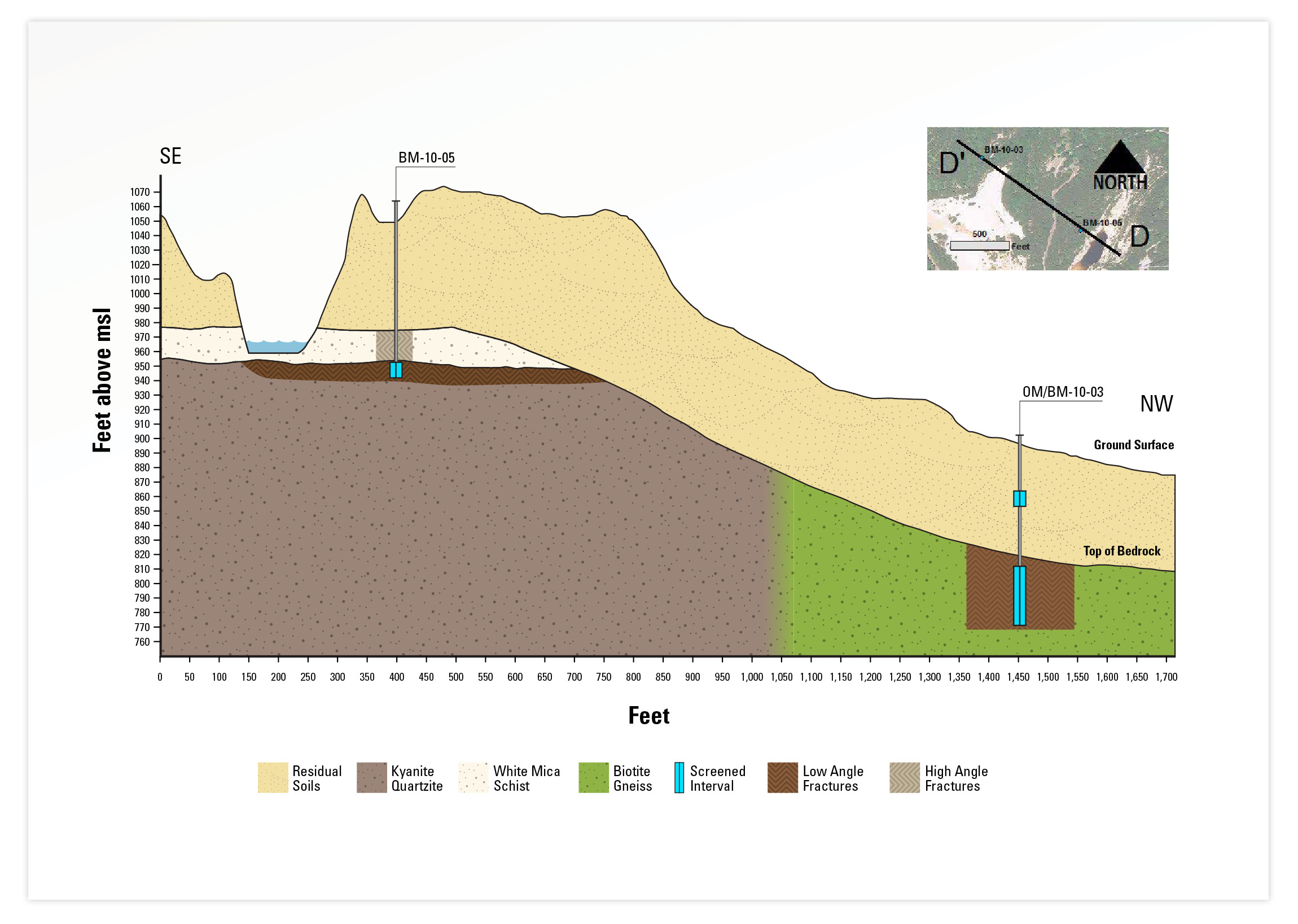
Task: Click the 1,700 distance tick label
Action: point(1166,677)
